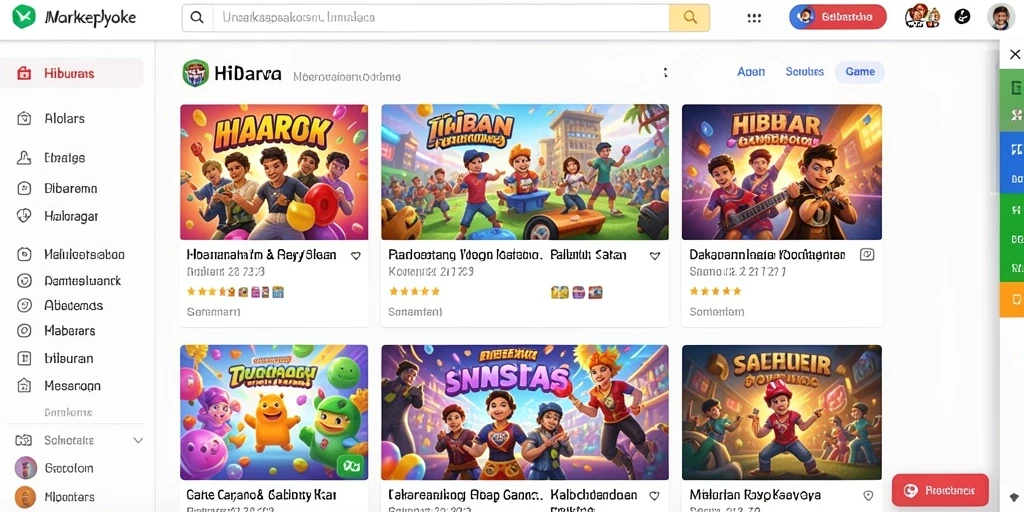Expand the Solaotaits section chevron
Image resolution: width=1024 pixels, height=512 pixels.
(x=138, y=441)
